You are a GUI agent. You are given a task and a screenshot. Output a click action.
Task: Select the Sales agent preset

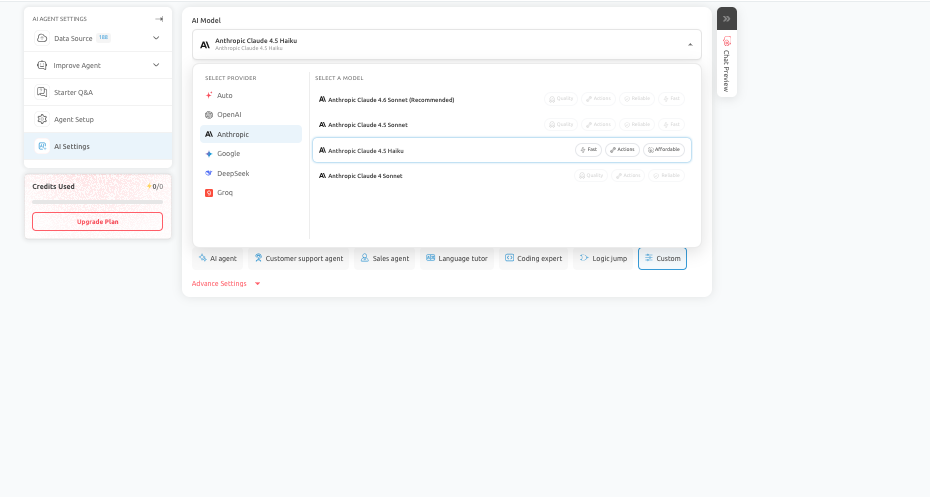pyautogui.click(x=385, y=258)
